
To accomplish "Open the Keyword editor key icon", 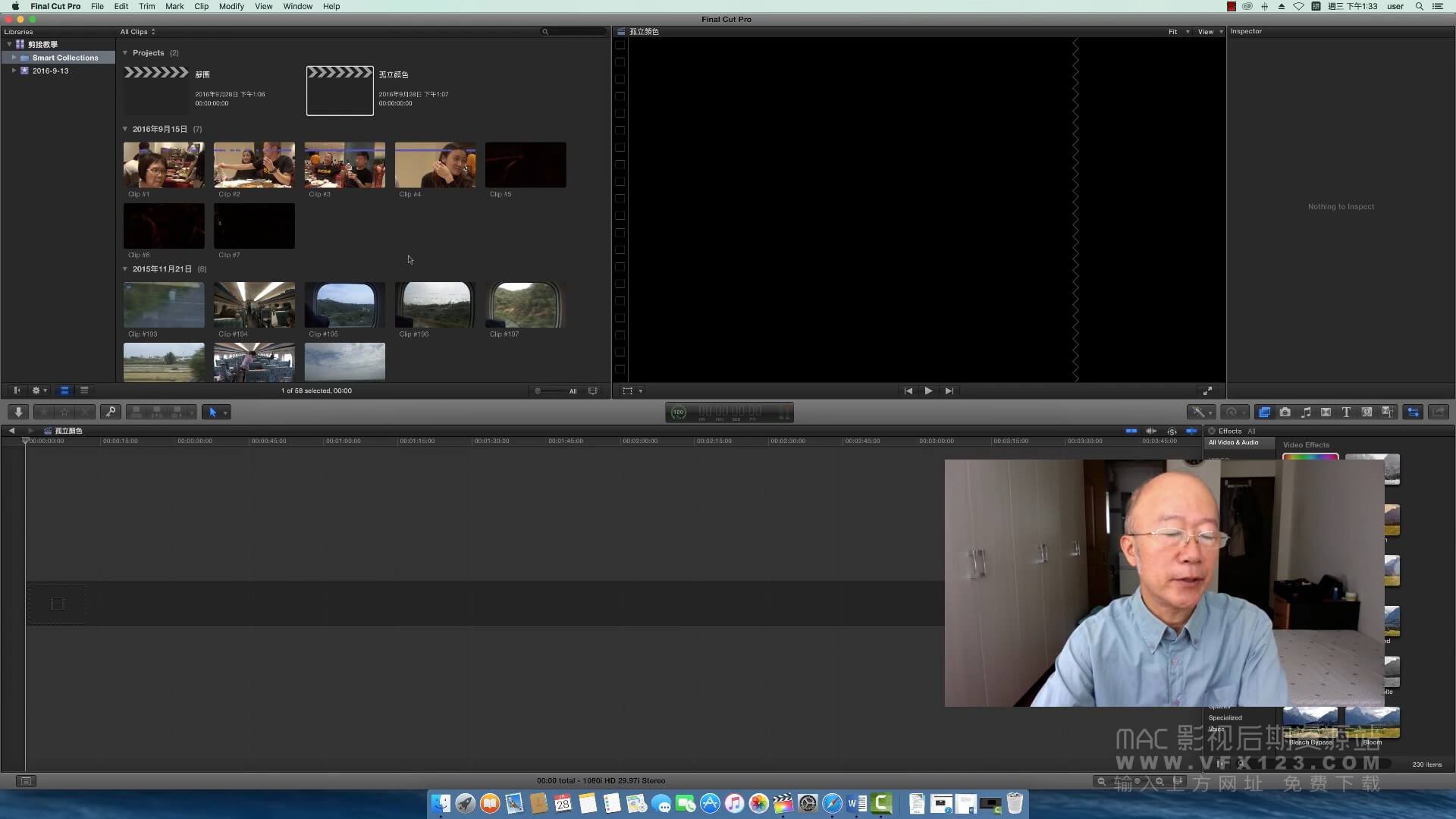I will [x=111, y=412].
